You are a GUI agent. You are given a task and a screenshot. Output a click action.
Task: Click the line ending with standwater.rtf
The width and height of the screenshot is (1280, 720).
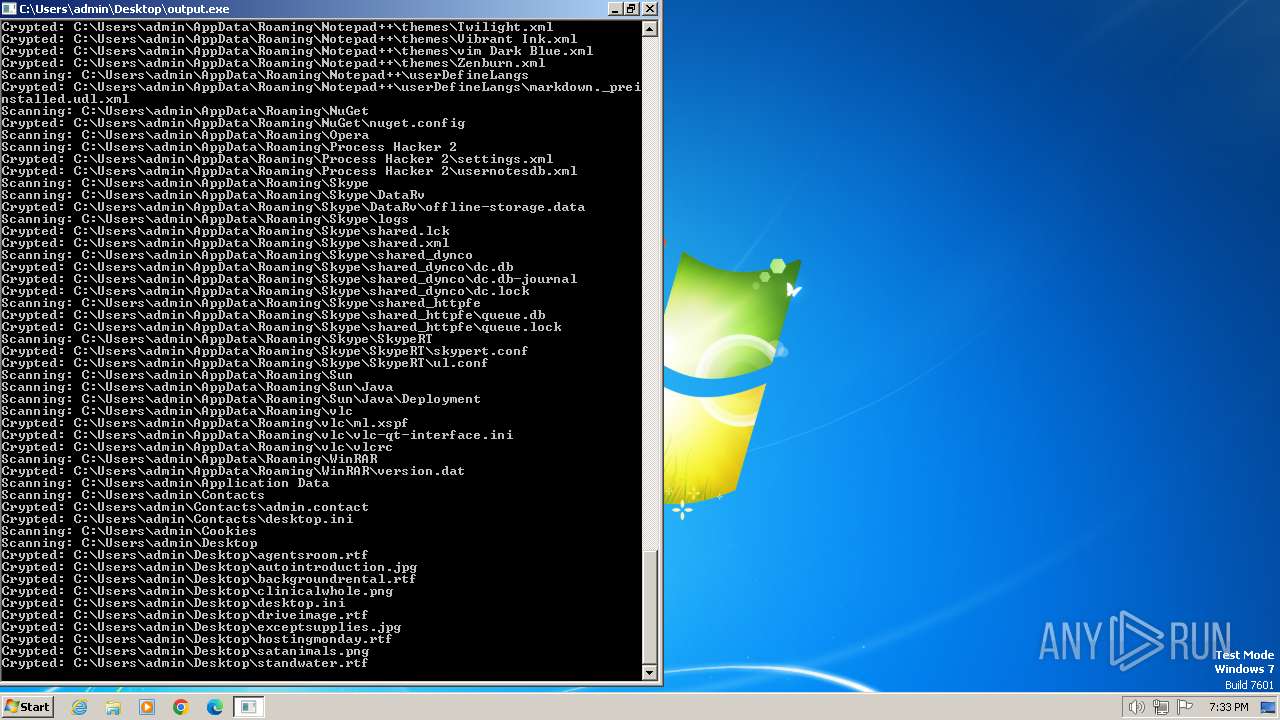pos(185,663)
